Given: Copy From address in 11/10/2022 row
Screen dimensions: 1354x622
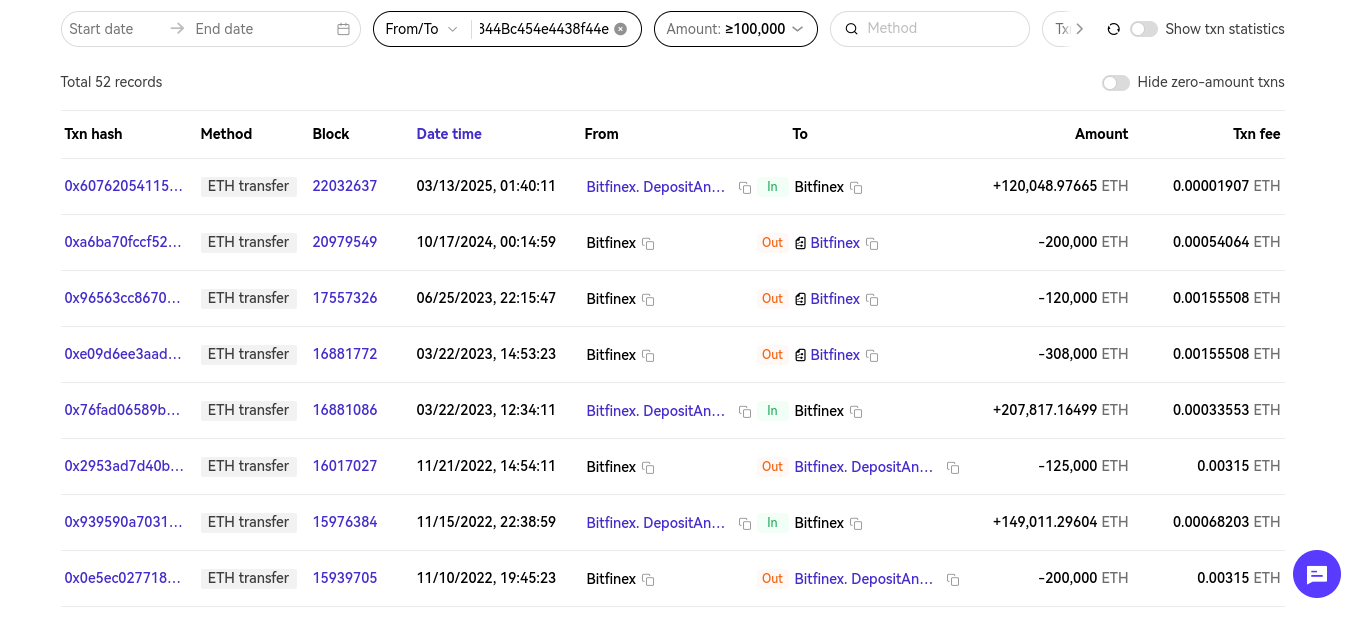Looking at the screenshot, I should 648,580.
